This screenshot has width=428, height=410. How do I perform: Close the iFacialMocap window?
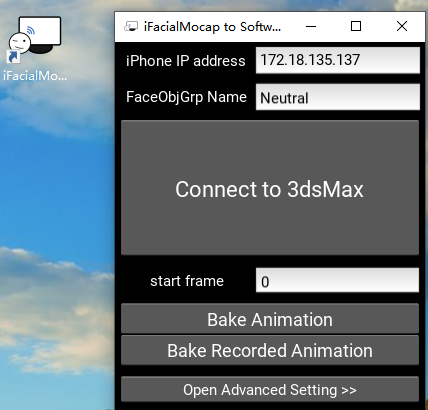[402, 27]
